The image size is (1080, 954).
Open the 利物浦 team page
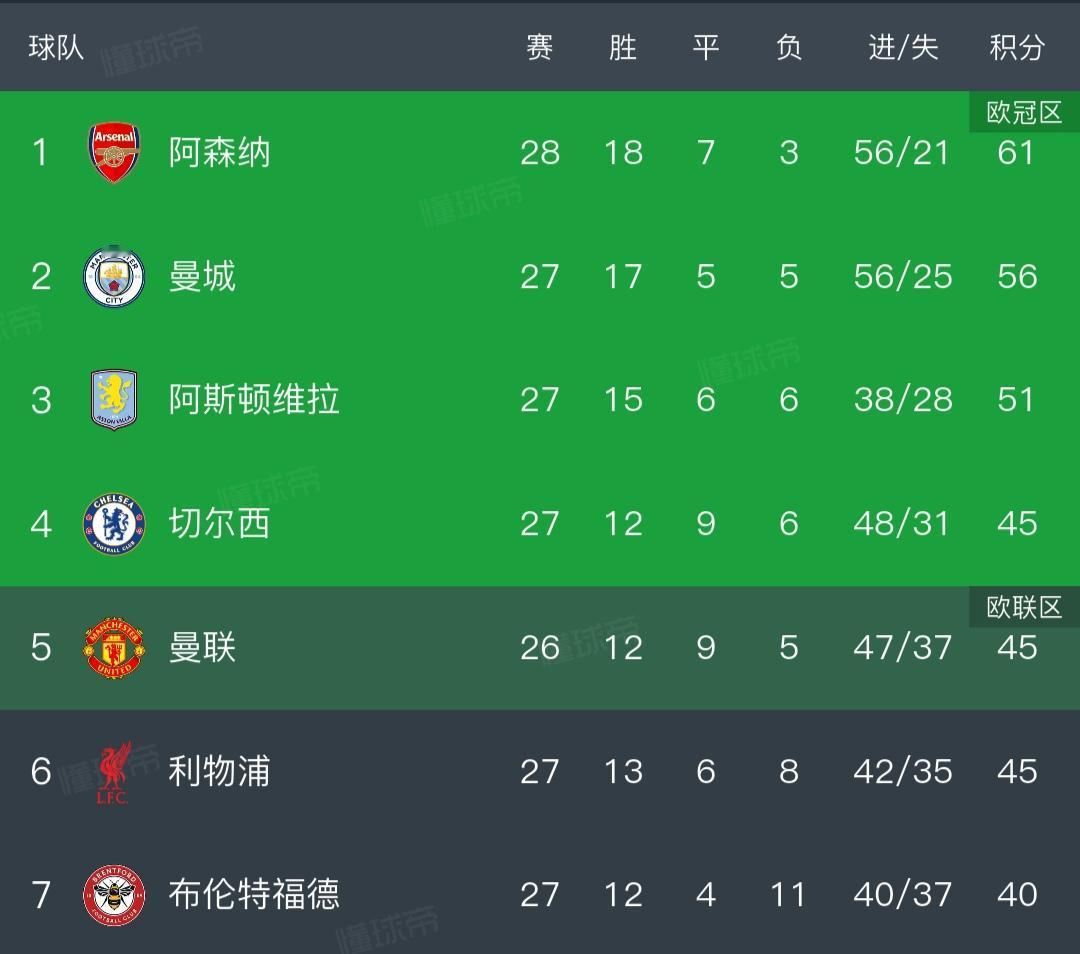click(x=219, y=772)
